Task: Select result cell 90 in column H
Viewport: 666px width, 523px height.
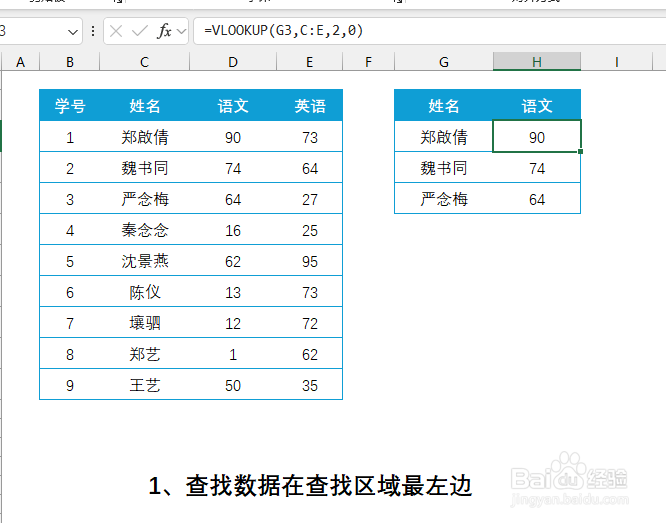Action: [537, 137]
